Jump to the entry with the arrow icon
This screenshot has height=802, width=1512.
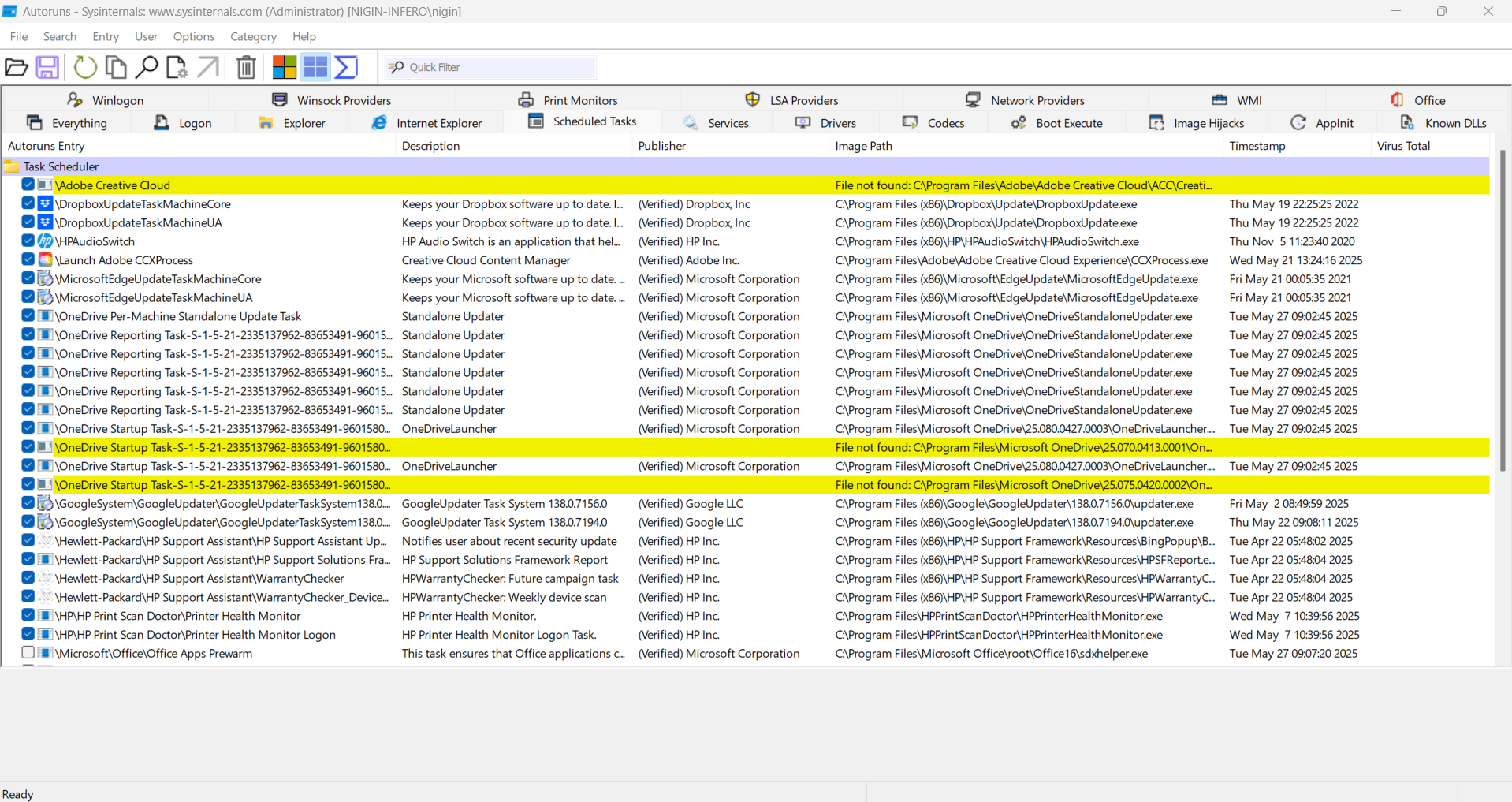point(207,67)
